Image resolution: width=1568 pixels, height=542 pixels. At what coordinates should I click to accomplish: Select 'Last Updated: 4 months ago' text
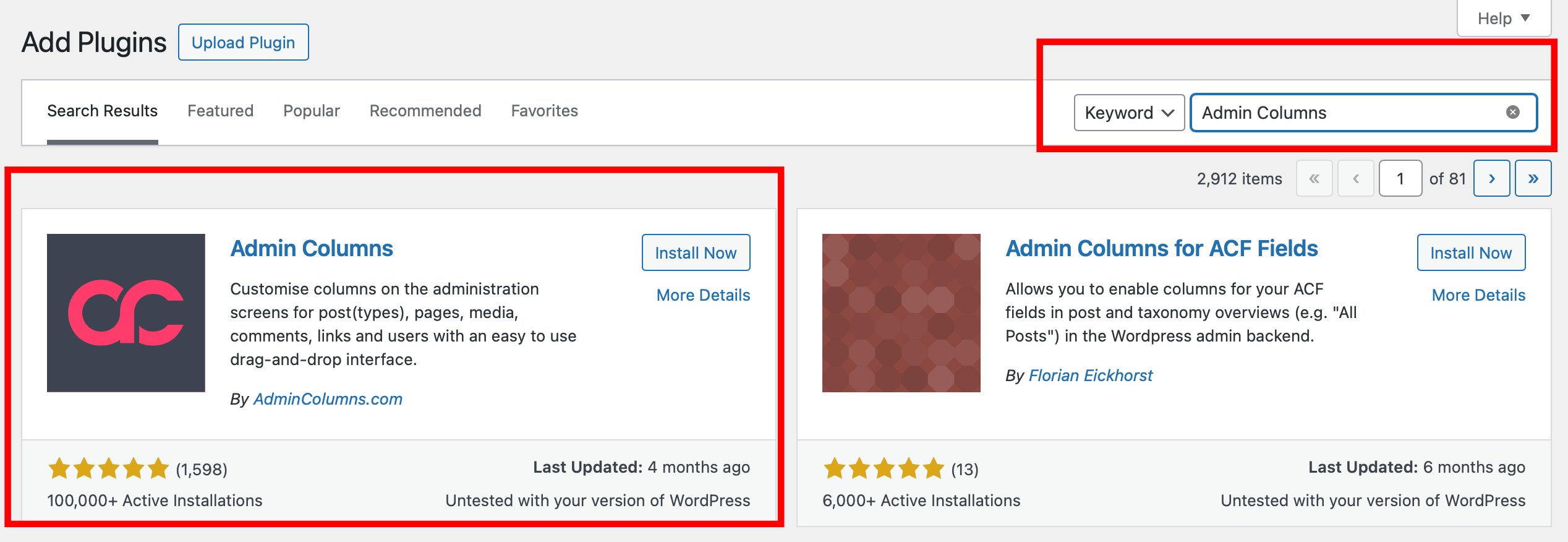[x=641, y=467]
